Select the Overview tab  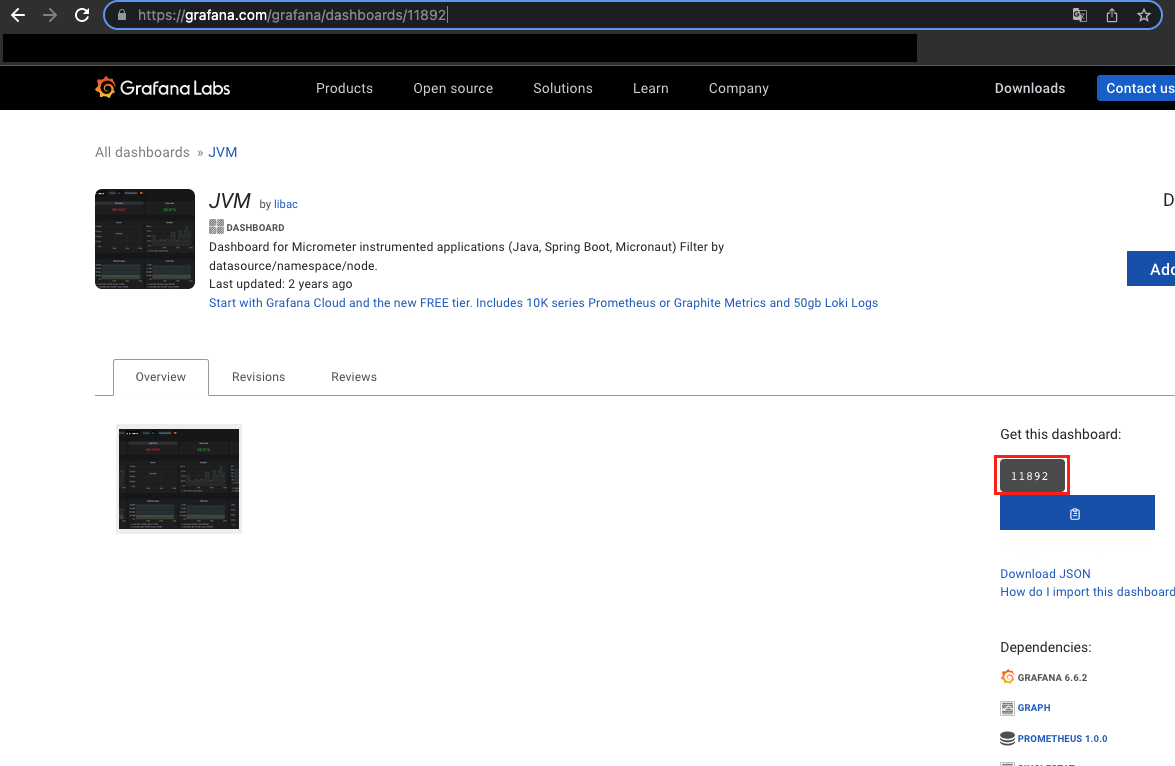click(160, 377)
